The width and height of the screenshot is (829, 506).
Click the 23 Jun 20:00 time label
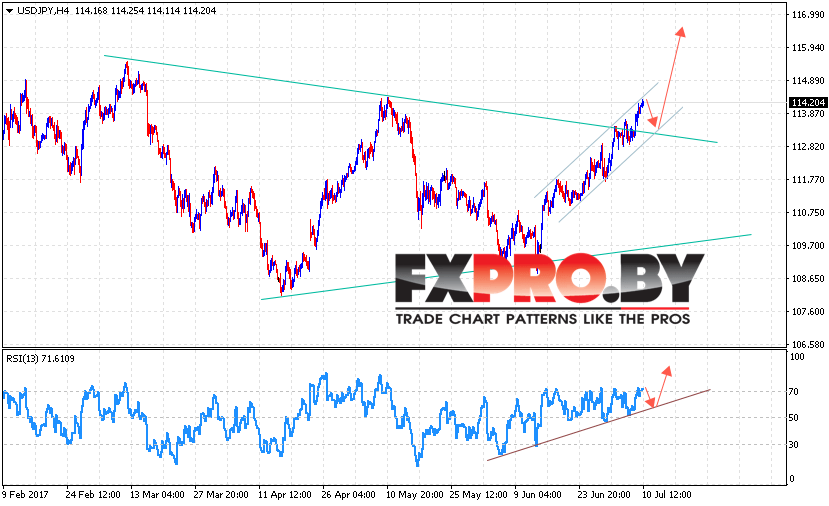tap(603, 495)
